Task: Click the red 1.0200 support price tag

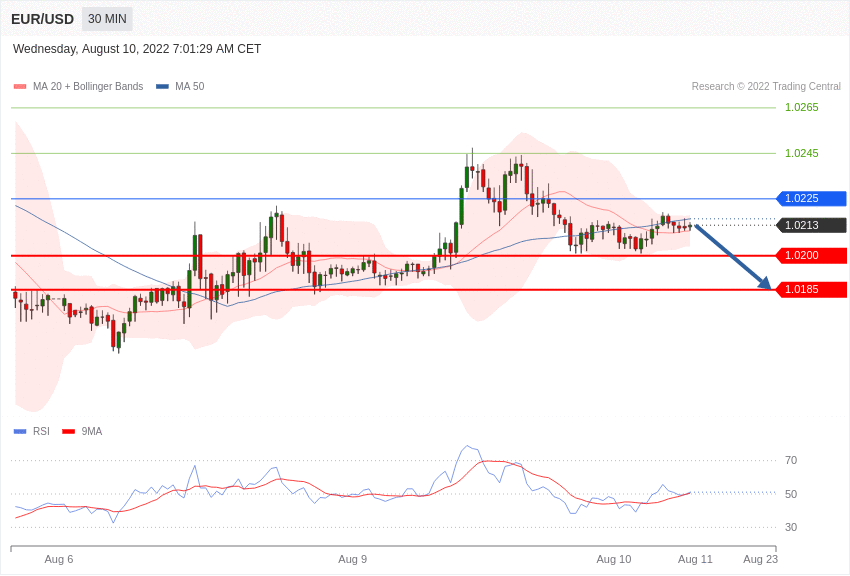Action: [x=812, y=255]
